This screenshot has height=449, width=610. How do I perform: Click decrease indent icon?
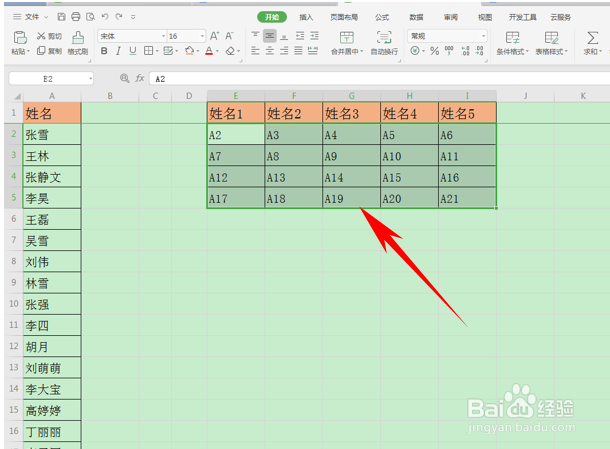(300, 36)
